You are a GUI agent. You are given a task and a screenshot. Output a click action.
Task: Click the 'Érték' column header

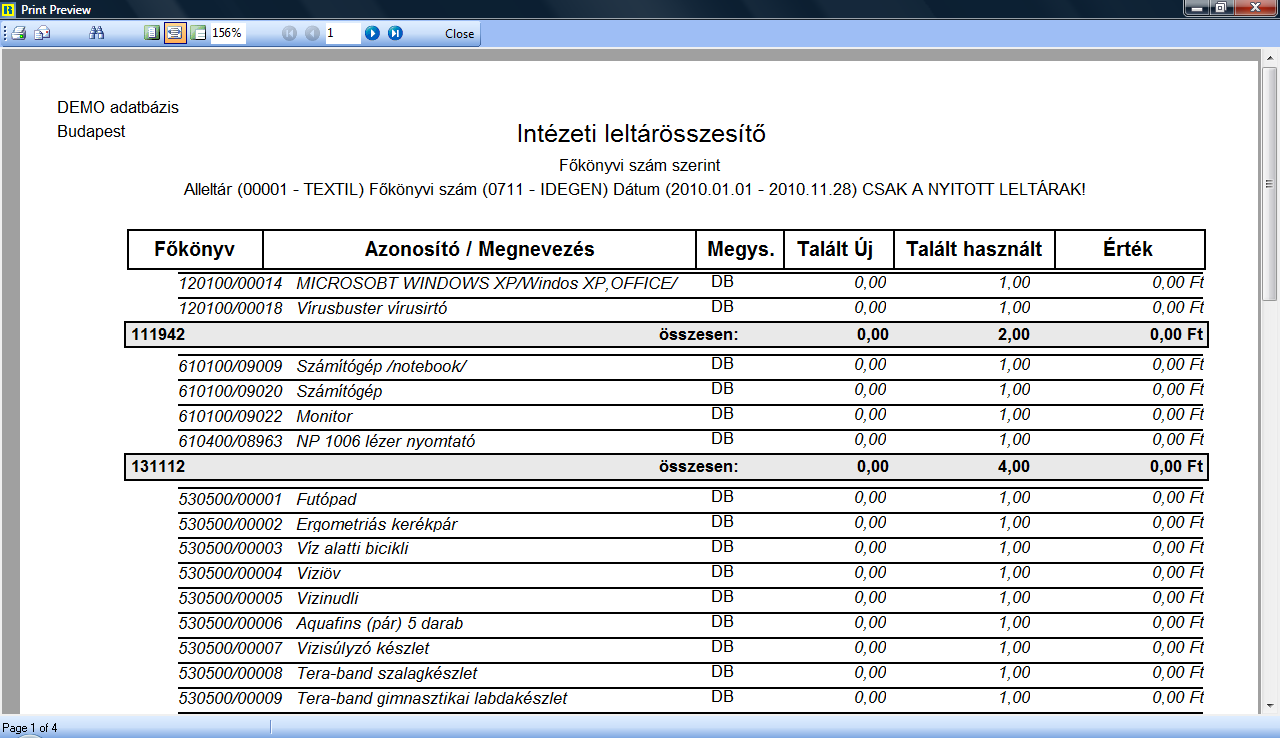coord(1130,249)
